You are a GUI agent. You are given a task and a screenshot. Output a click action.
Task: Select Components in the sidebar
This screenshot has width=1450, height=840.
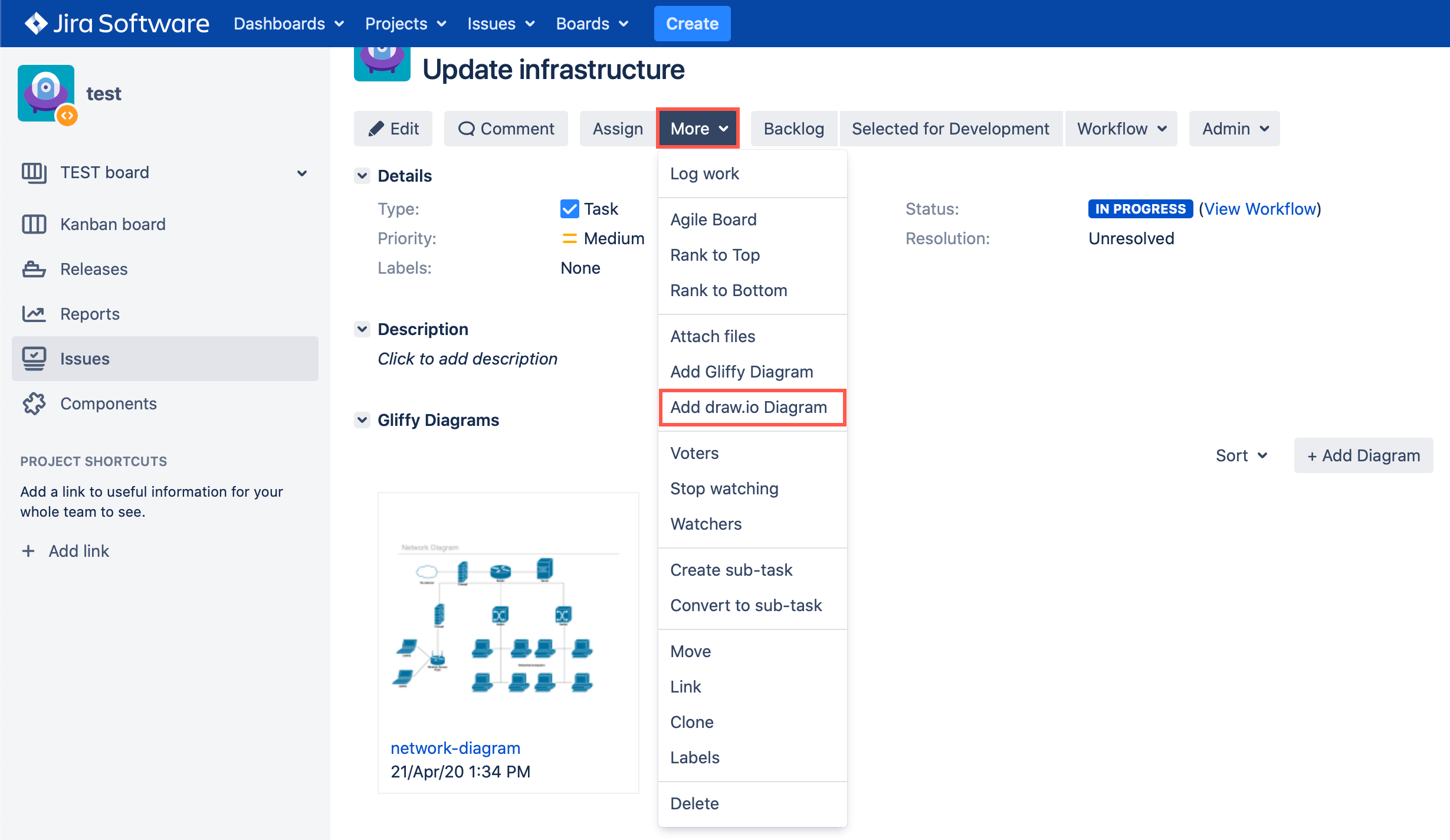(109, 403)
